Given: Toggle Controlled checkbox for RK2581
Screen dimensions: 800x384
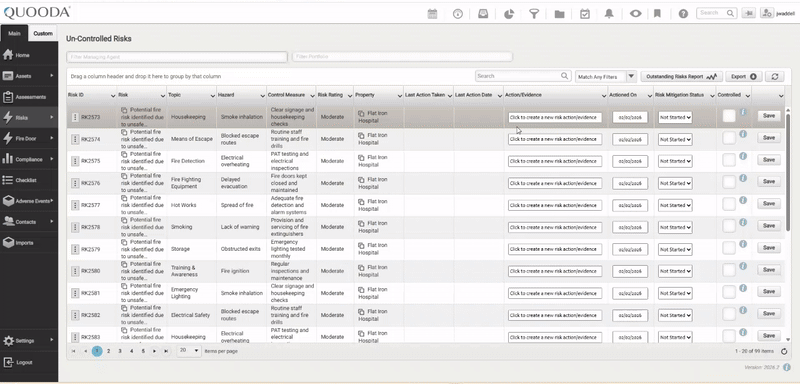Looking at the screenshot, I should (x=729, y=292).
